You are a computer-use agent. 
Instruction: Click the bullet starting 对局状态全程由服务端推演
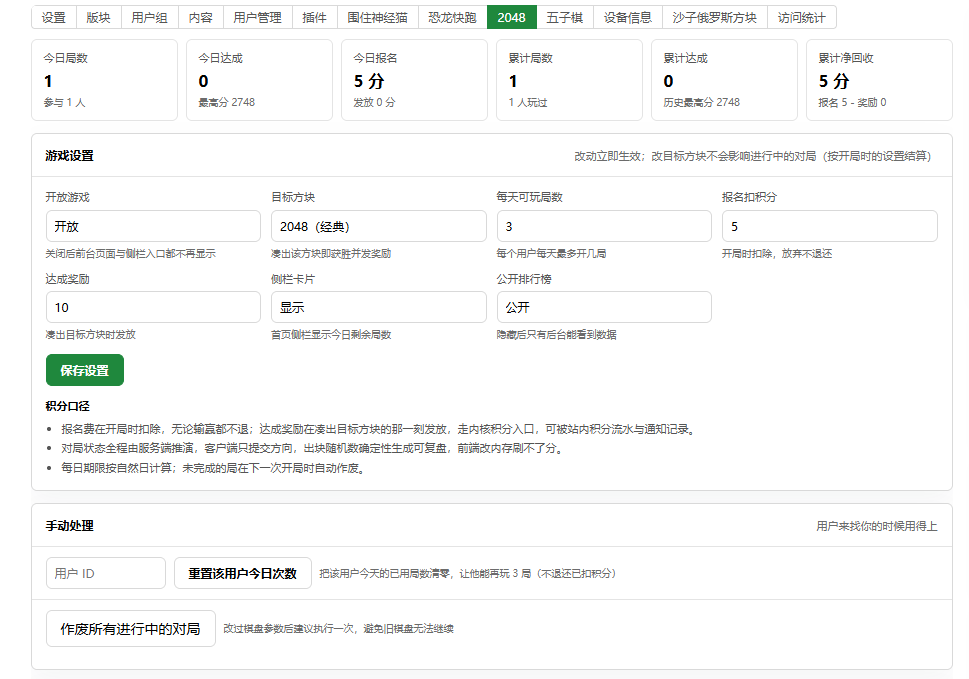click(313, 448)
